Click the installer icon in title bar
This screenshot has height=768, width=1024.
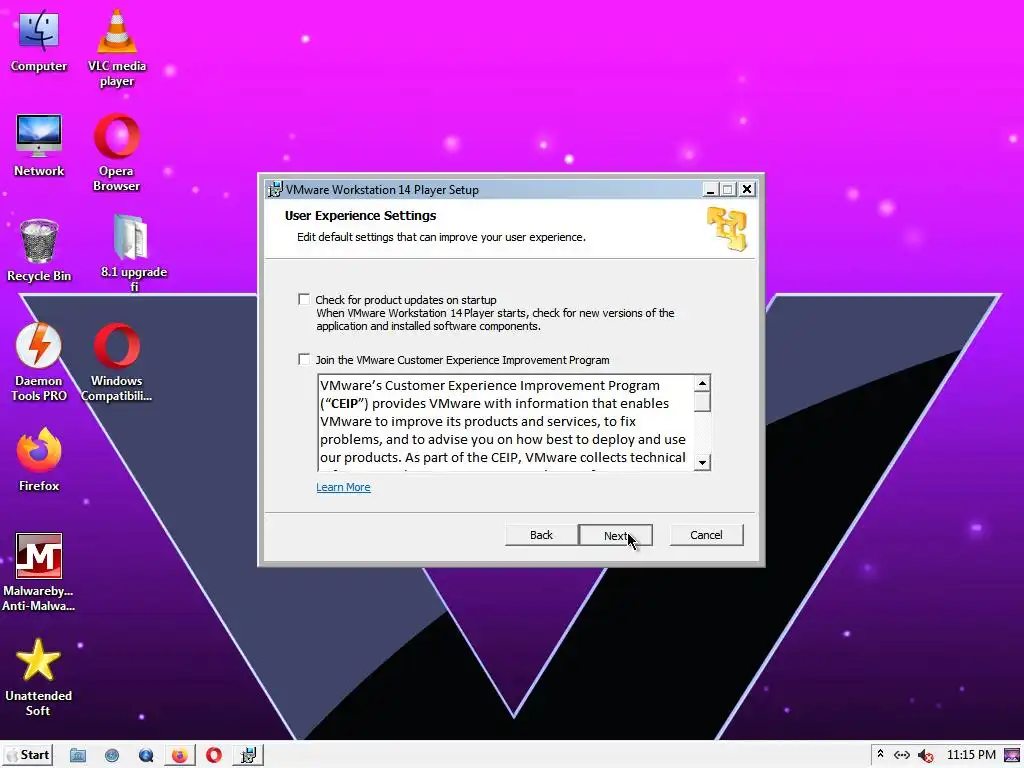pyautogui.click(x=276, y=189)
